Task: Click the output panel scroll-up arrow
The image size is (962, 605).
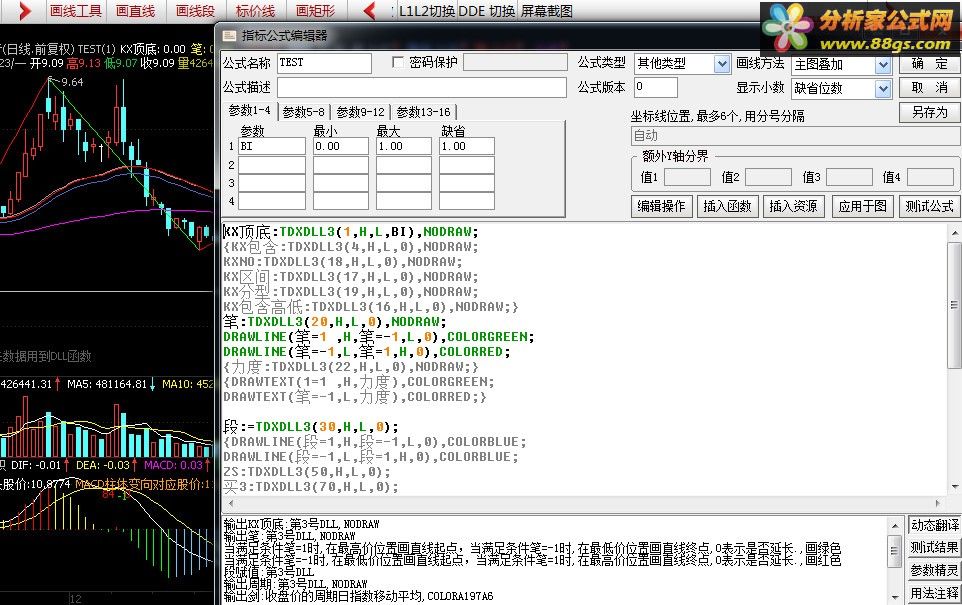Action: point(895,525)
